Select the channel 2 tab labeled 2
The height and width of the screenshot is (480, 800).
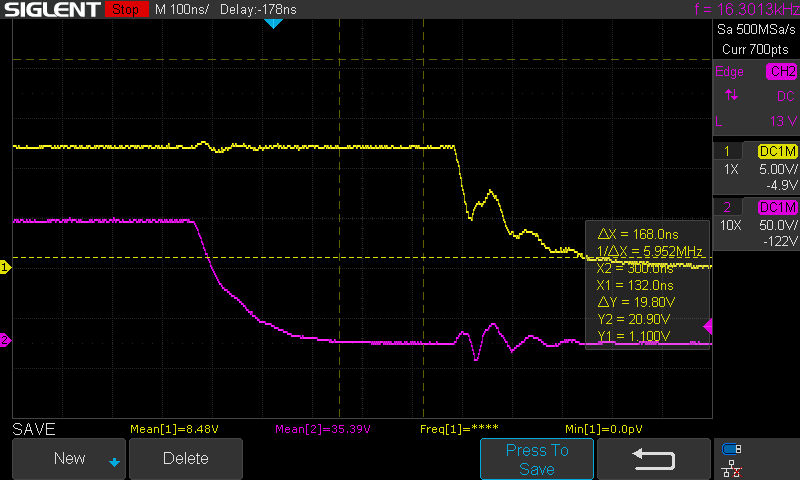pyautogui.click(x=726, y=207)
